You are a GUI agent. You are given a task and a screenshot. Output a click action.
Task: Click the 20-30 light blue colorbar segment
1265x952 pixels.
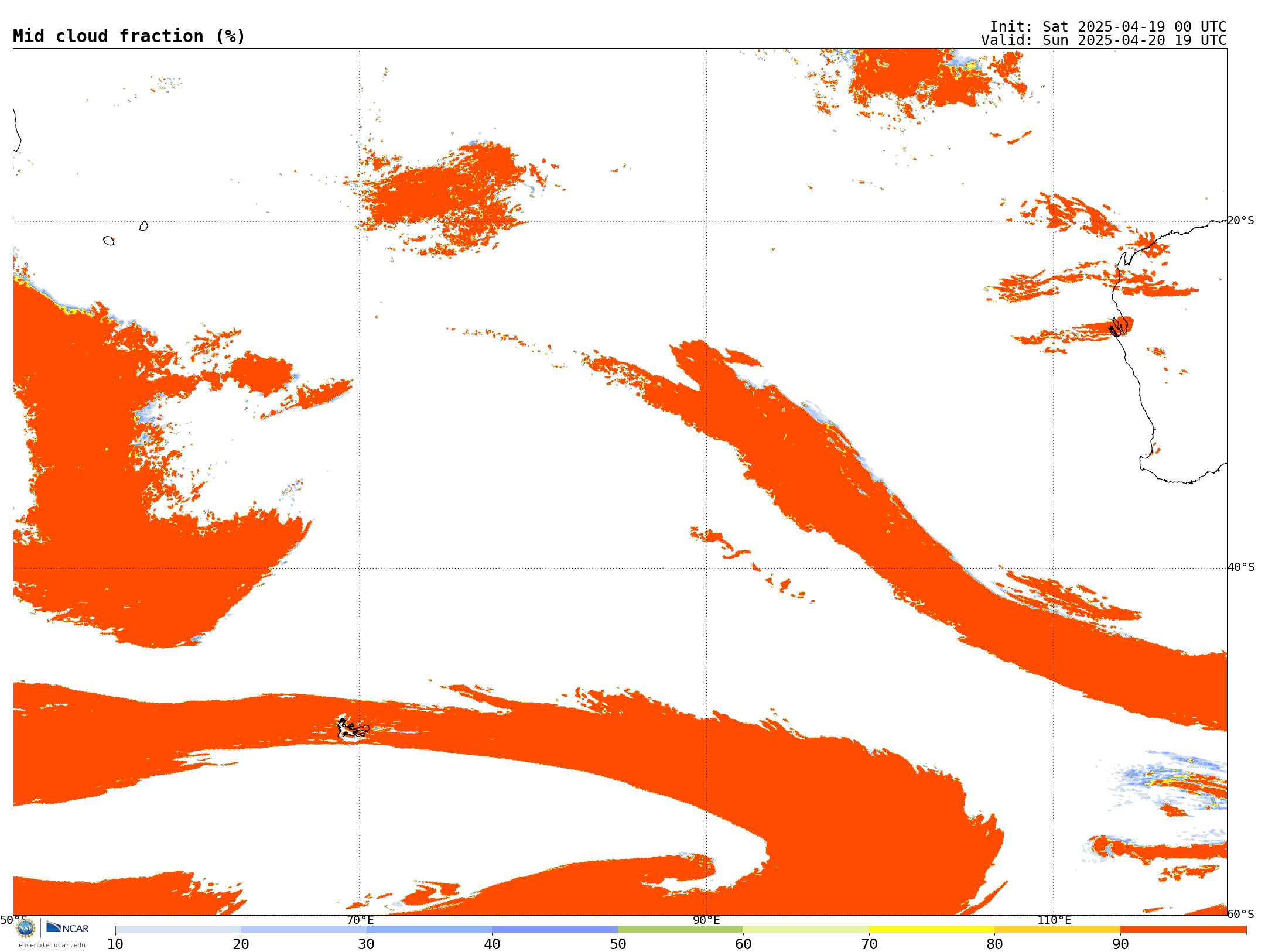303,930
